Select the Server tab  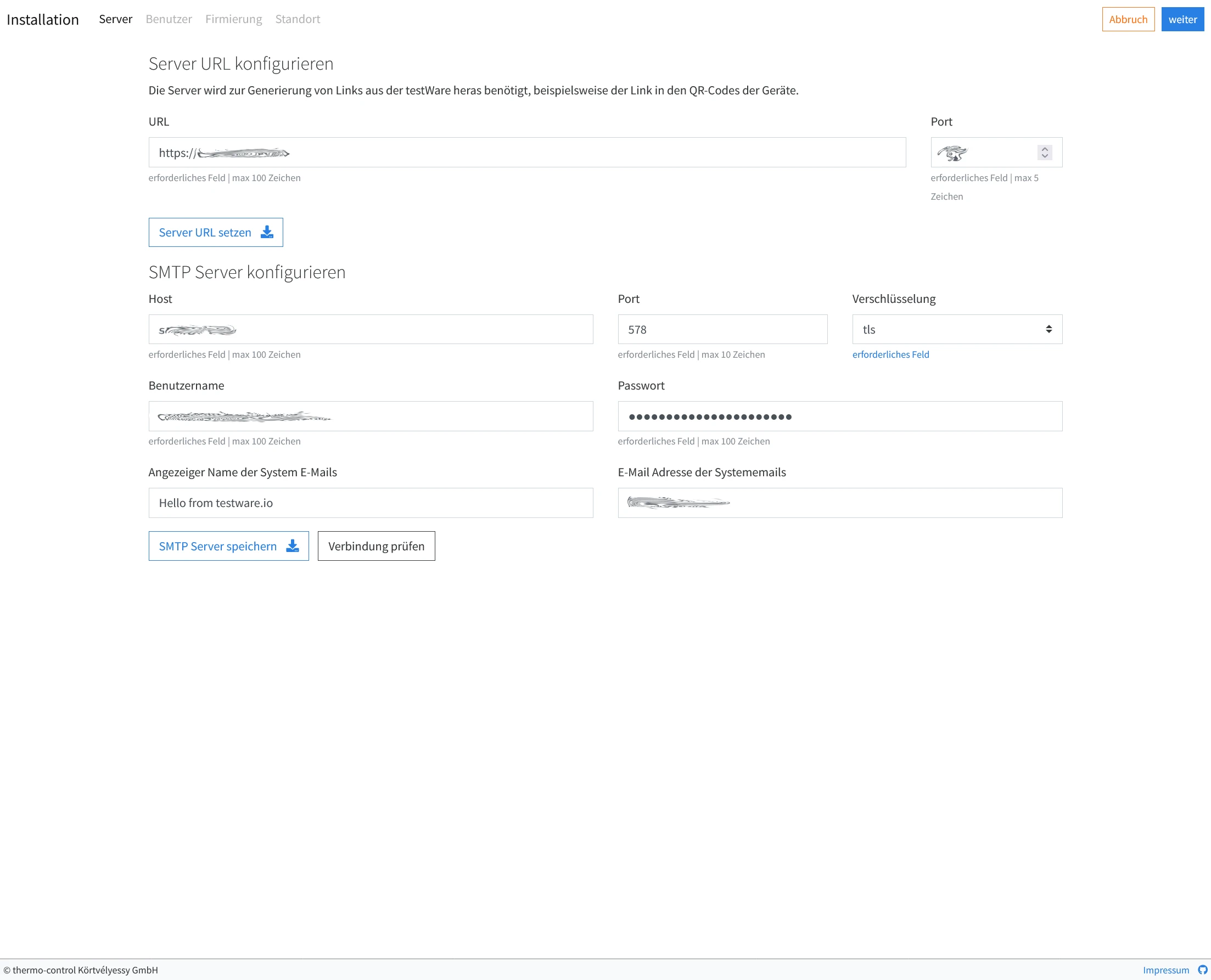point(115,19)
